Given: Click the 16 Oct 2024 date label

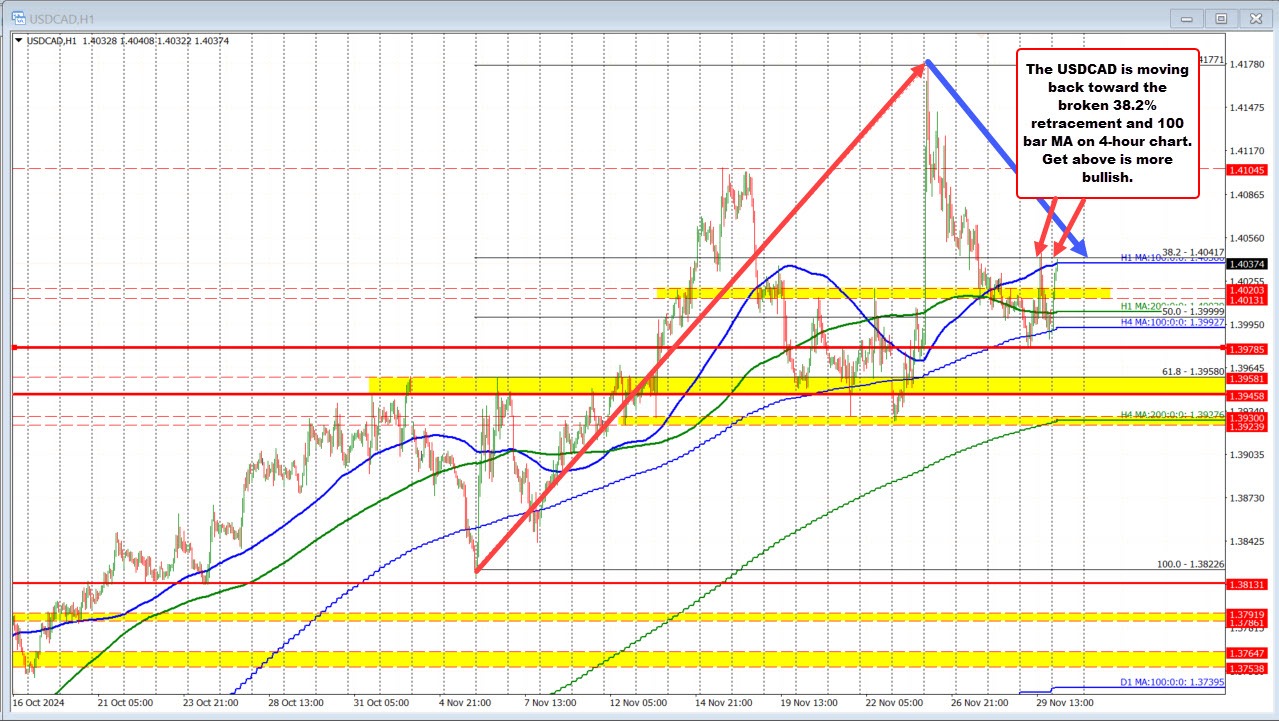Looking at the screenshot, I should [40, 703].
